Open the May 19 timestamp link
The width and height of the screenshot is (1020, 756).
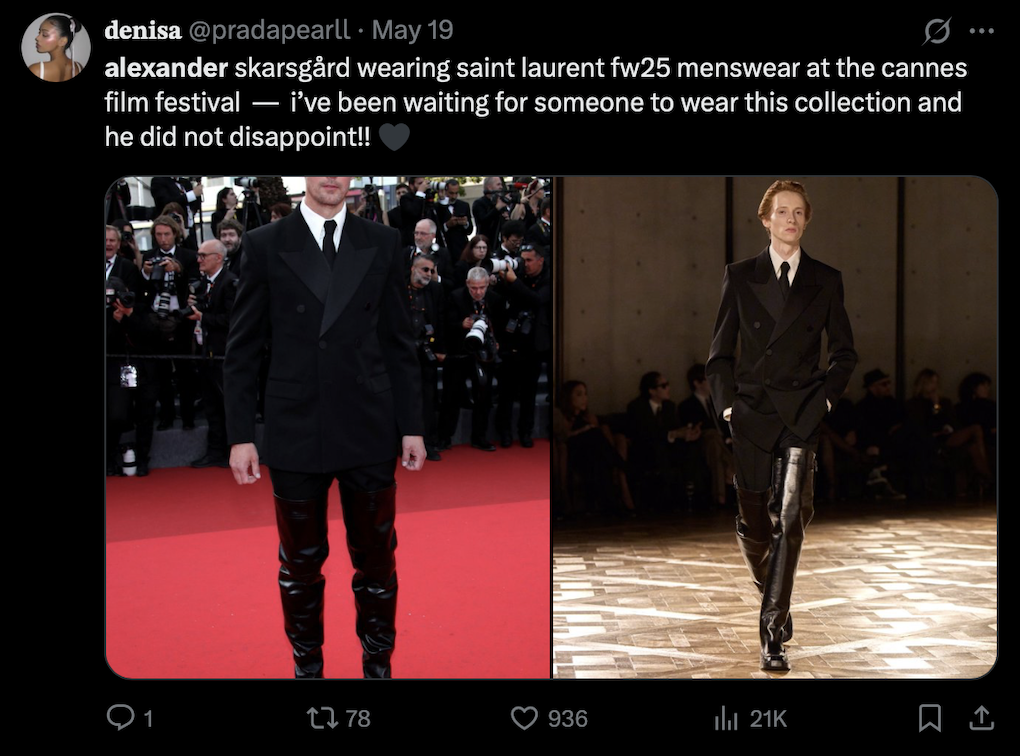(412, 30)
